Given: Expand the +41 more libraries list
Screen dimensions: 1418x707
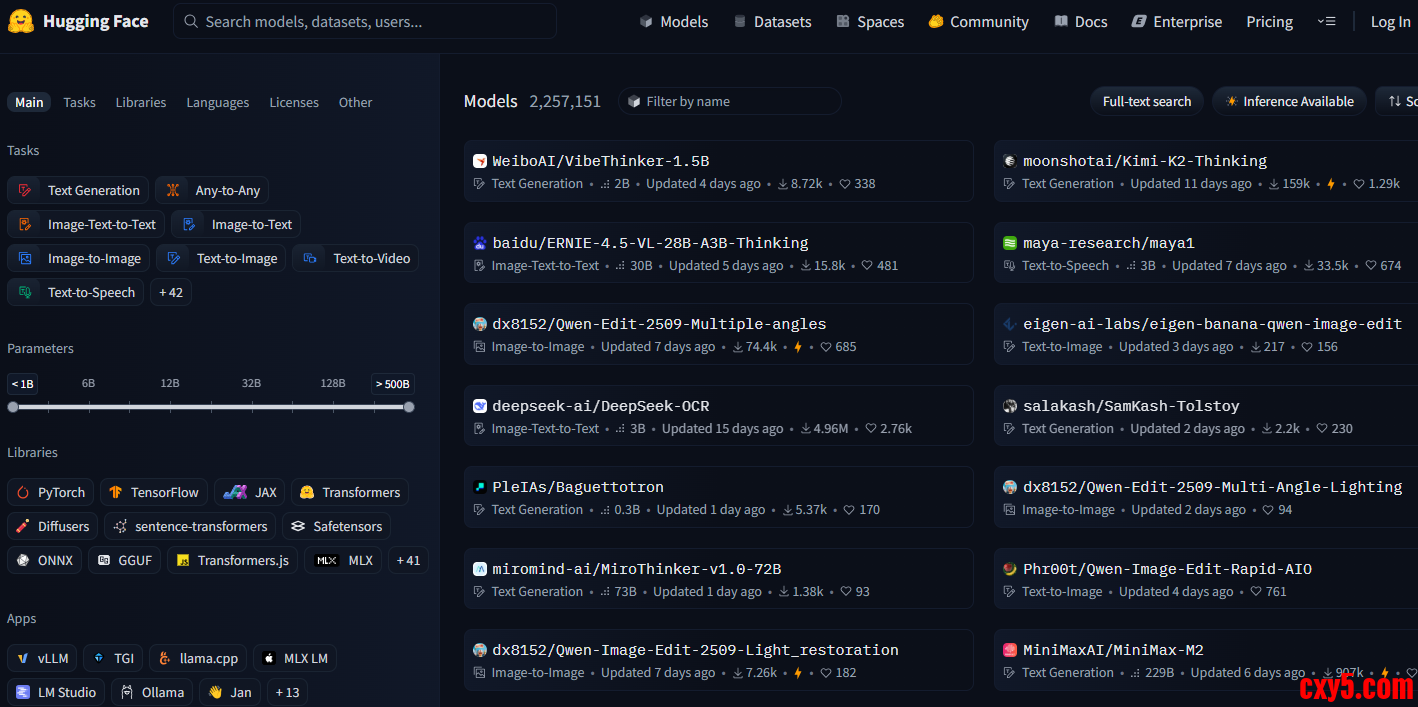Looking at the screenshot, I should point(408,560).
